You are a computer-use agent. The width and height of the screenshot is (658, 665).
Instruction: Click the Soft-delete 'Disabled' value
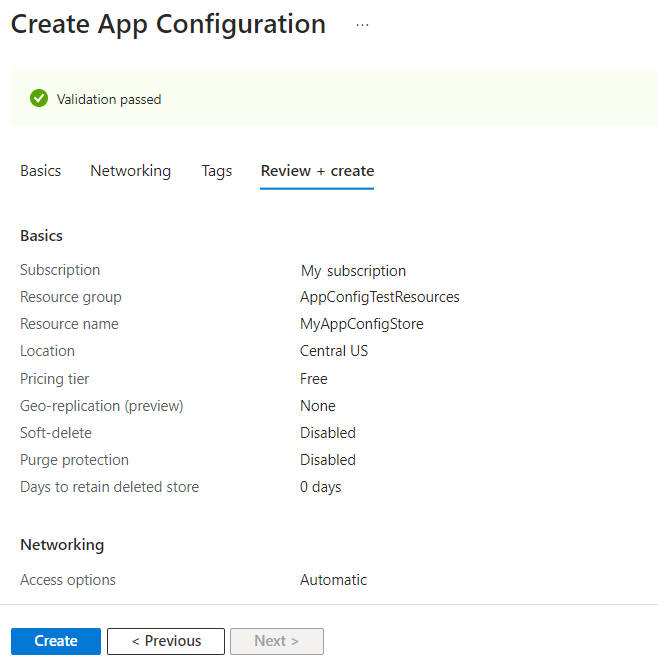328,433
